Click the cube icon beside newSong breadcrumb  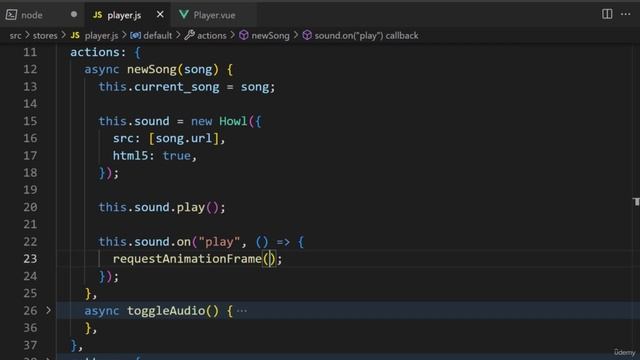244,36
